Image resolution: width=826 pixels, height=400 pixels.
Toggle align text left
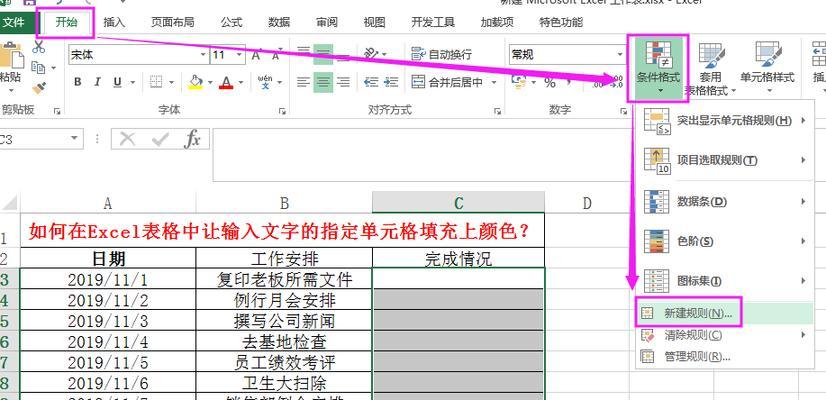(303, 82)
